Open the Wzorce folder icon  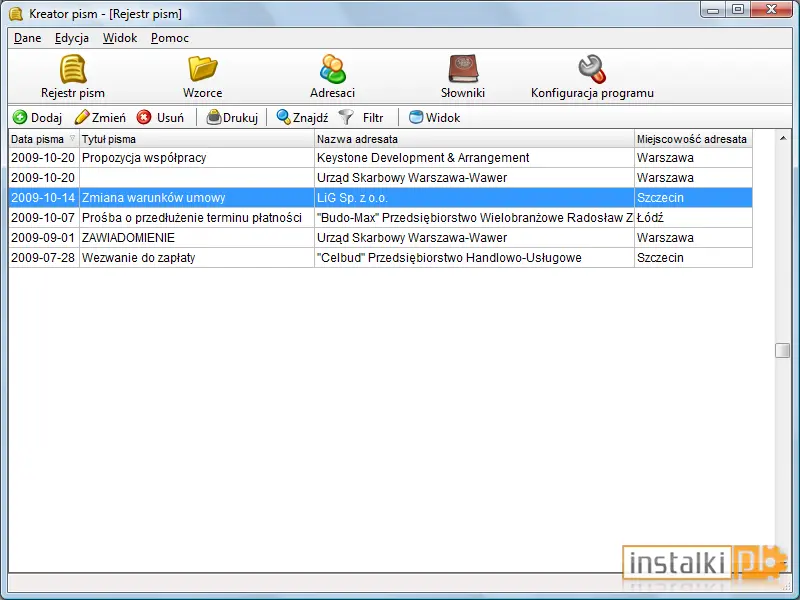tap(203, 69)
